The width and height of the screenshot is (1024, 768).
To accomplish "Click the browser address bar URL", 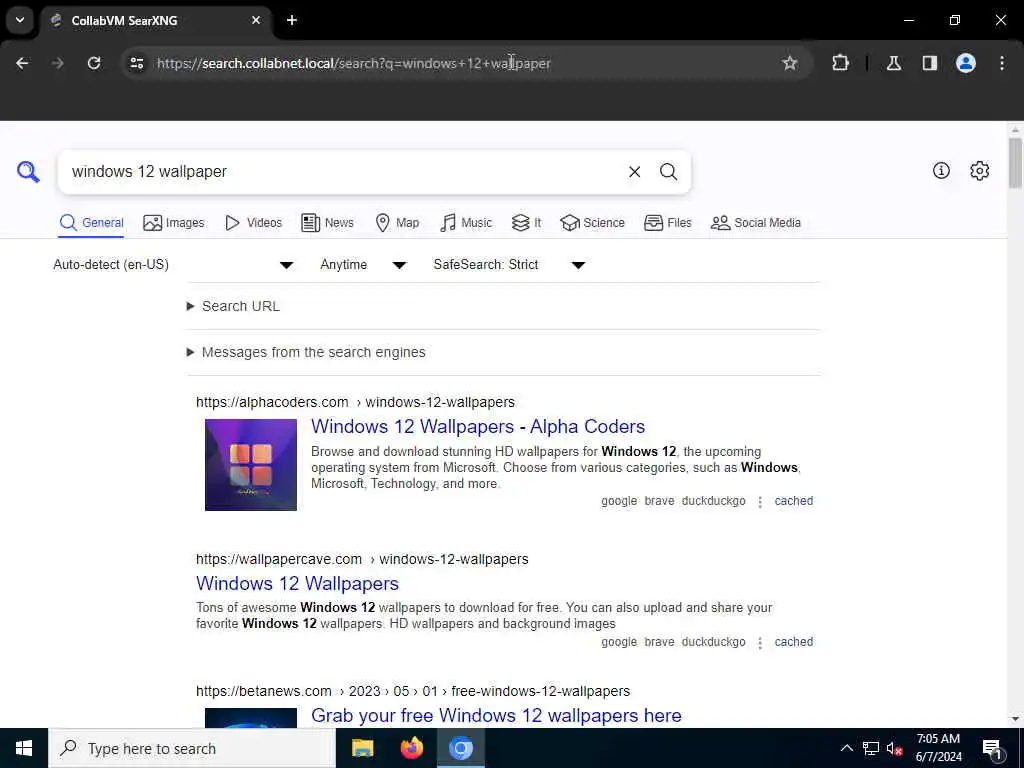I will pyautogui.click(x=354, y=63).
